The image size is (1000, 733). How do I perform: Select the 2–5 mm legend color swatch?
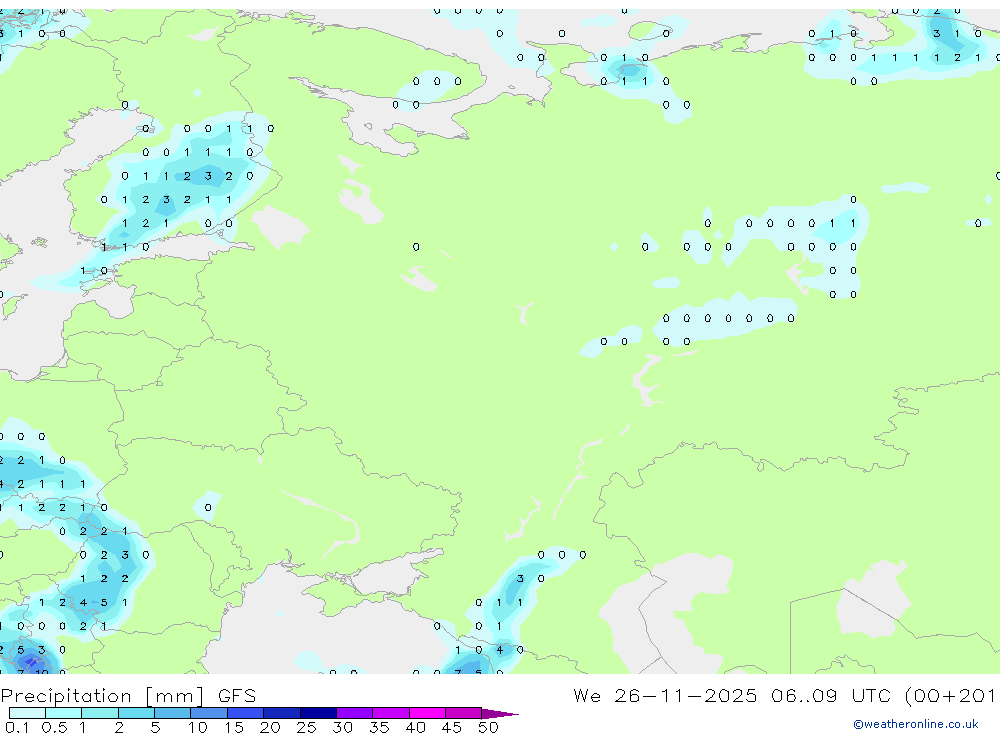coord(136,713)
